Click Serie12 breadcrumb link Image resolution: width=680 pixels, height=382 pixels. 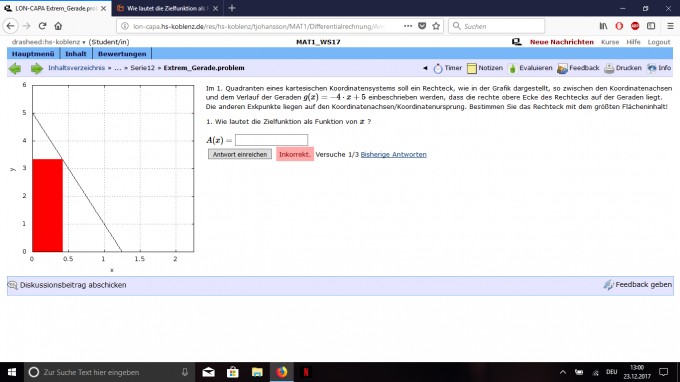pyautogui.click(x=142, y=68)
